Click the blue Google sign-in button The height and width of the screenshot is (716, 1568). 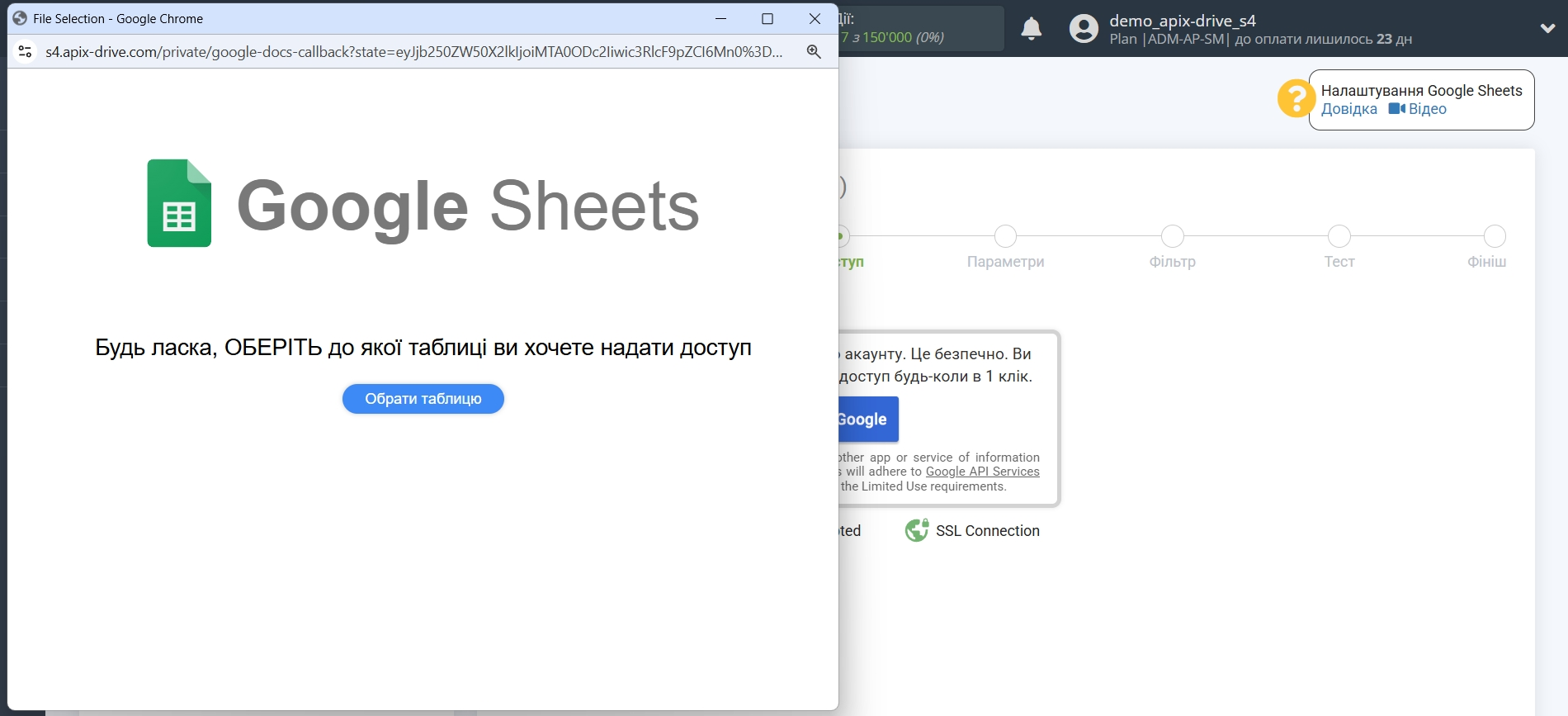pos(868,420)
